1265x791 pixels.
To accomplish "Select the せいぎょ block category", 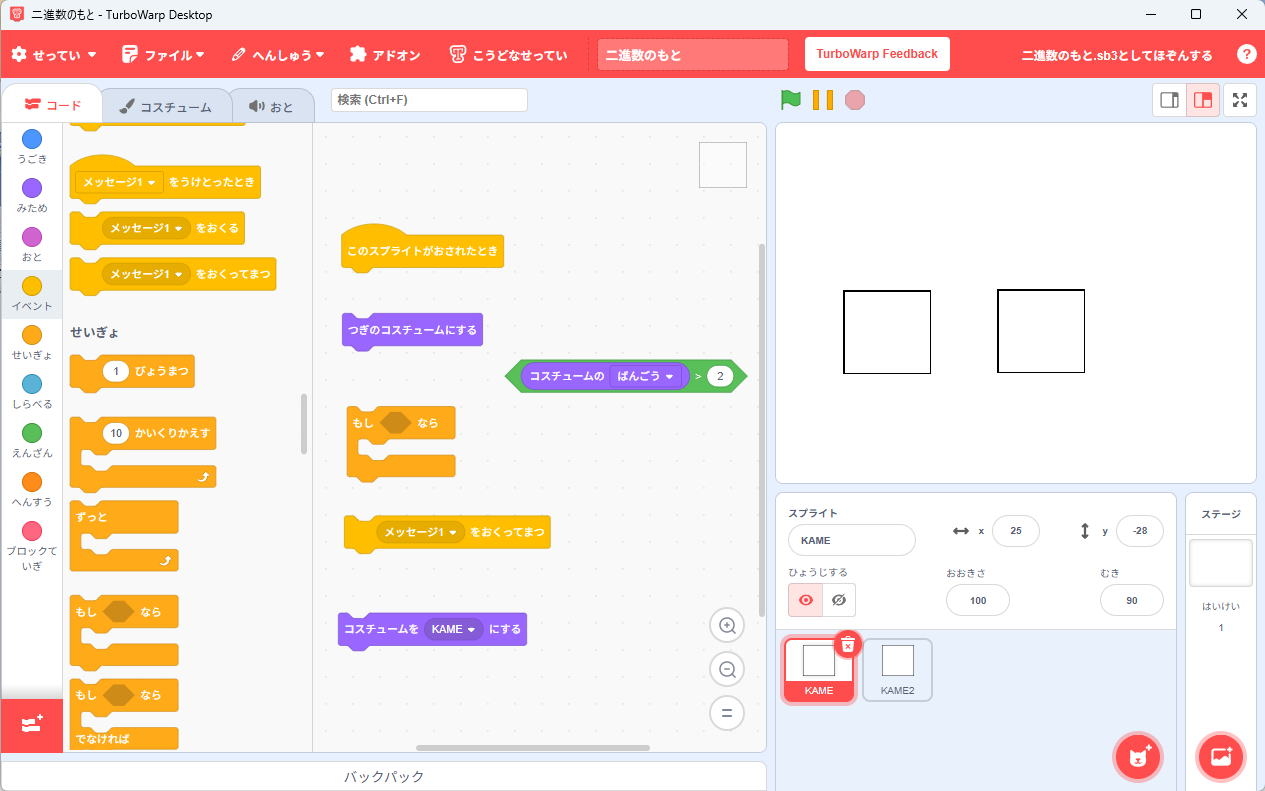I will [32, 343].
